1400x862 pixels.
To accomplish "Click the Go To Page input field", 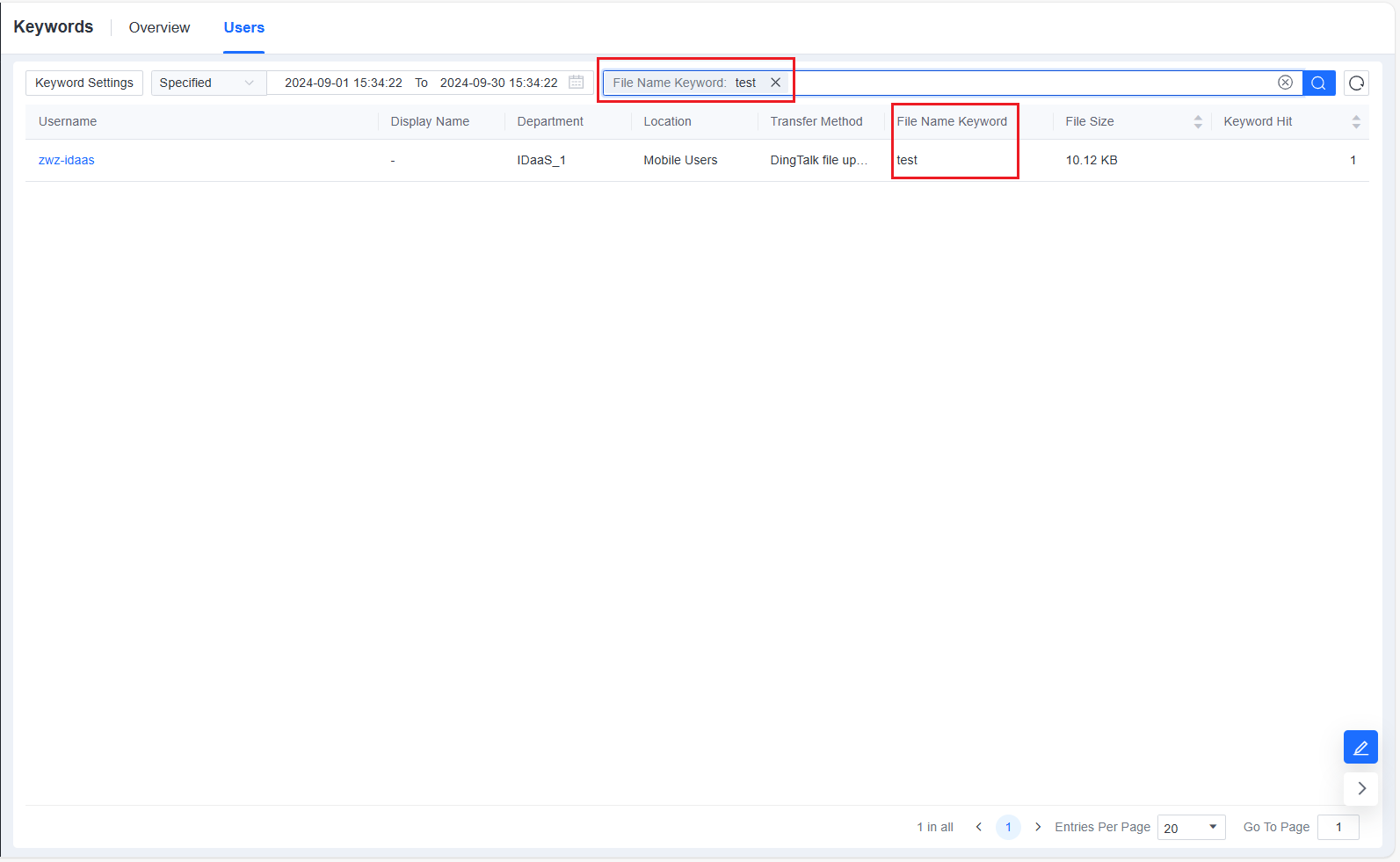I will coord(1338,827).
